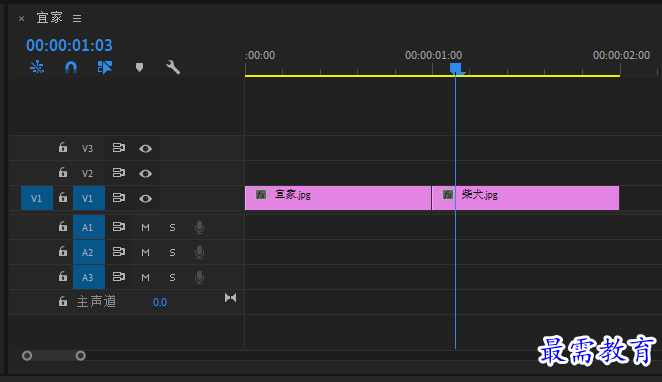Add a marker with shield icon
The image size is (662, 382).
click(139, 67)
